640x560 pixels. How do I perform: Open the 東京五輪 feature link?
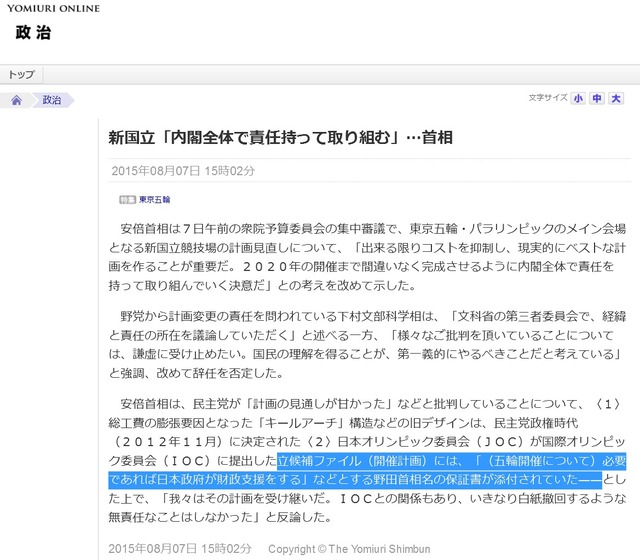[154, 200]
